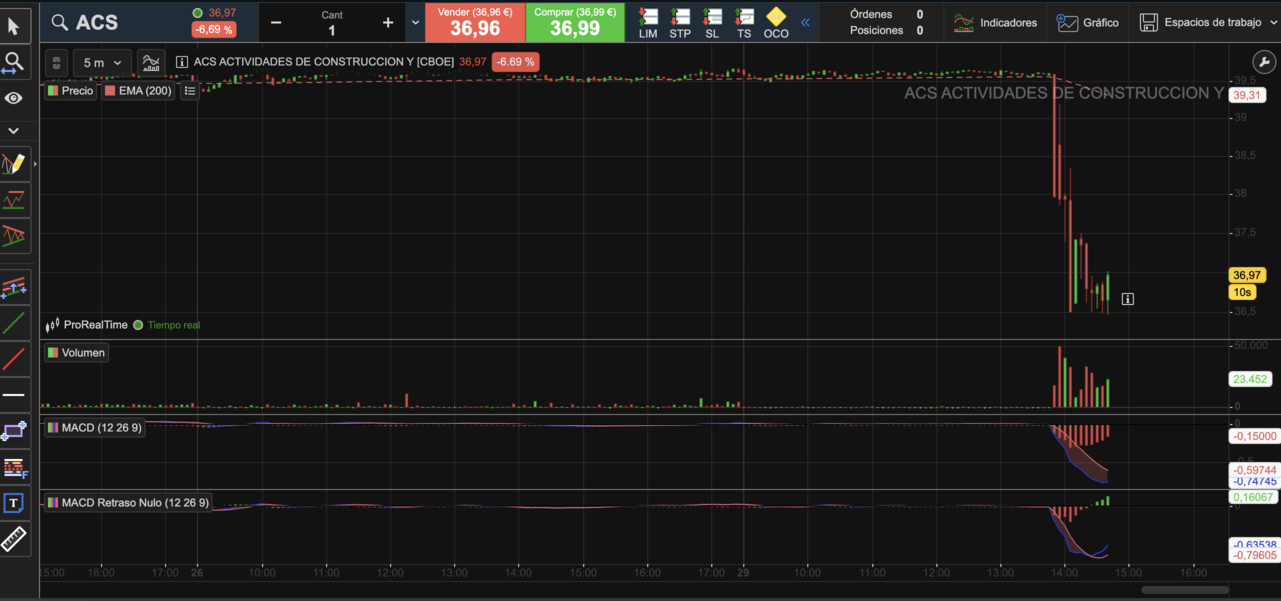The image size is (1281, 601).
Task: Click the yellow 36,97 current price label
Action: pyautogui.click(x=1248, y=275)
